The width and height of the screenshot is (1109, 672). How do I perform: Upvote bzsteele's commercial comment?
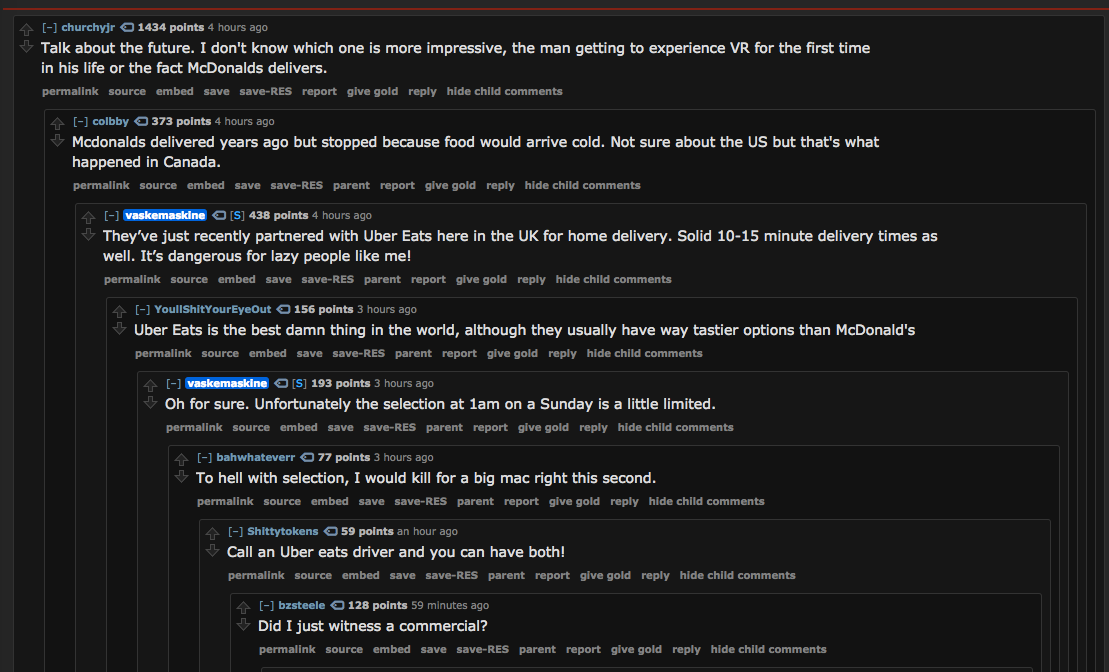[x=243, y=607]
